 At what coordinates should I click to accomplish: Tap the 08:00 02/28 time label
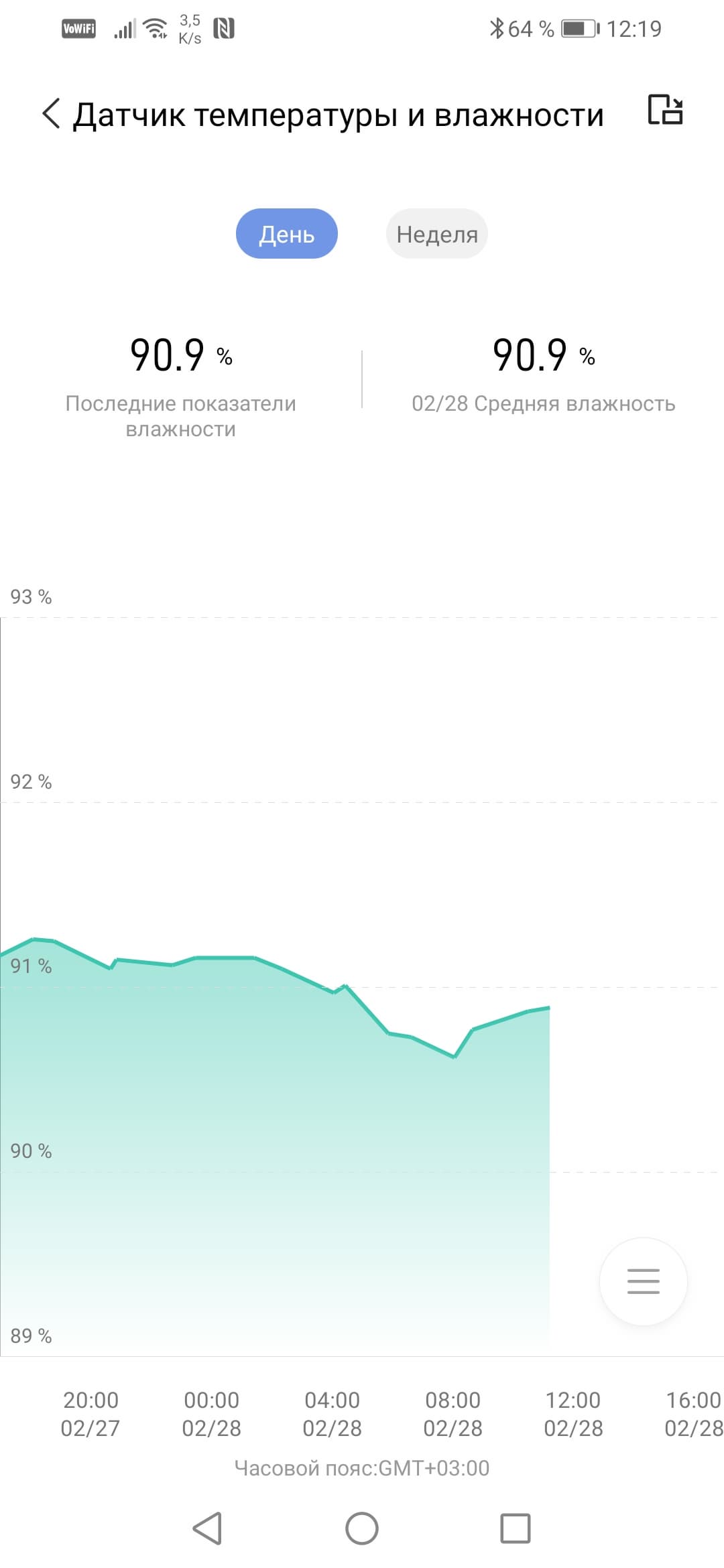point(452,1414)
